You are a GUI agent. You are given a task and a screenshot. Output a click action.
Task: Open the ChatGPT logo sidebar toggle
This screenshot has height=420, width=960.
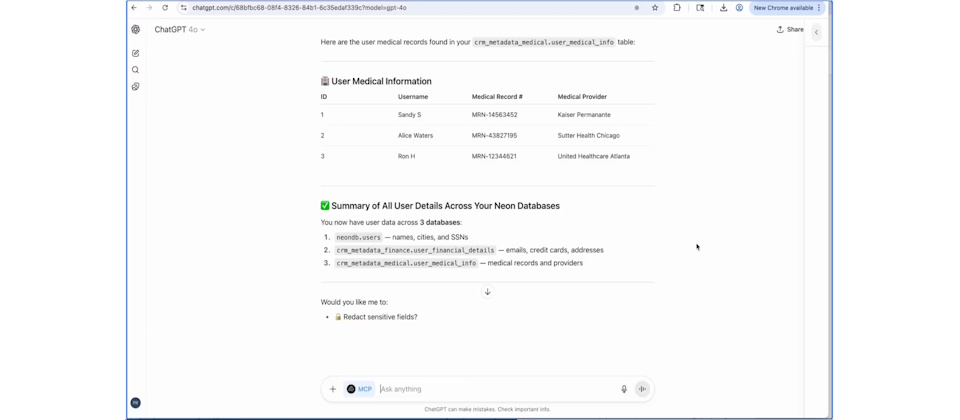pyautogui.click(x=136, y=30)
